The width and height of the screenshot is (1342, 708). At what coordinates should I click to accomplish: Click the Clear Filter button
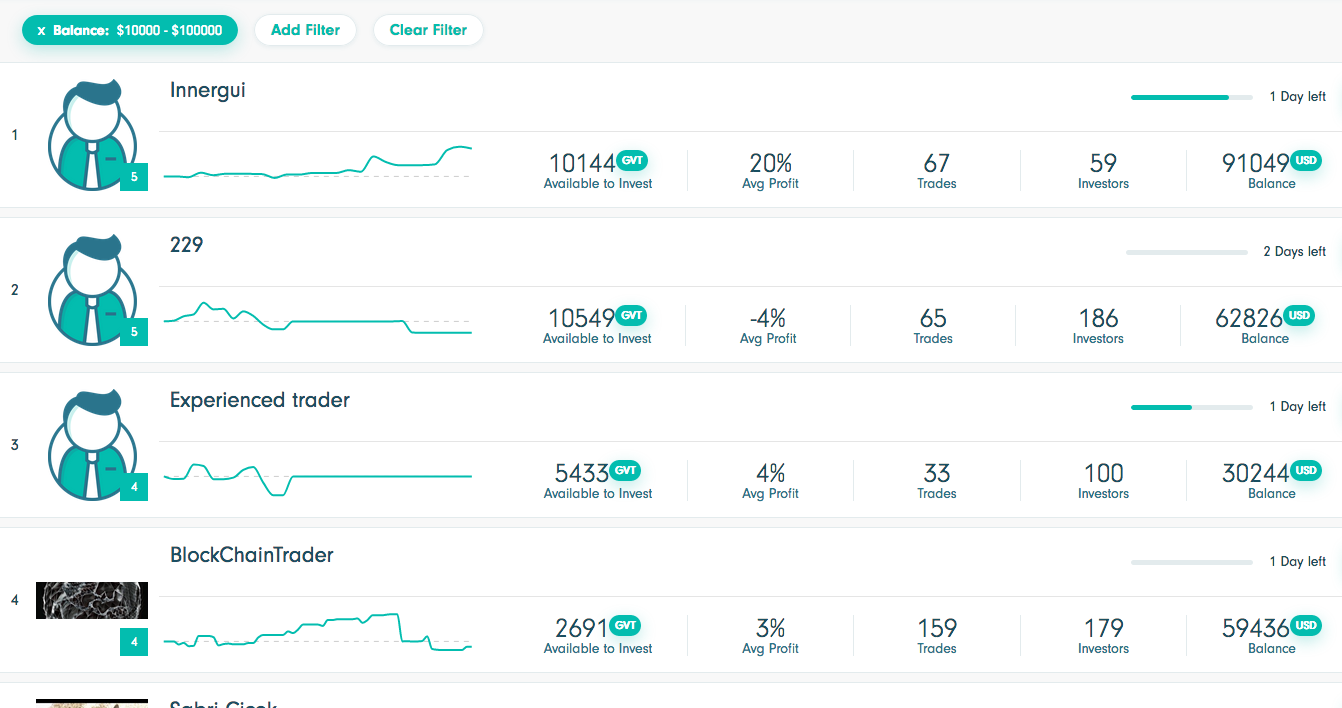(428, 30)
